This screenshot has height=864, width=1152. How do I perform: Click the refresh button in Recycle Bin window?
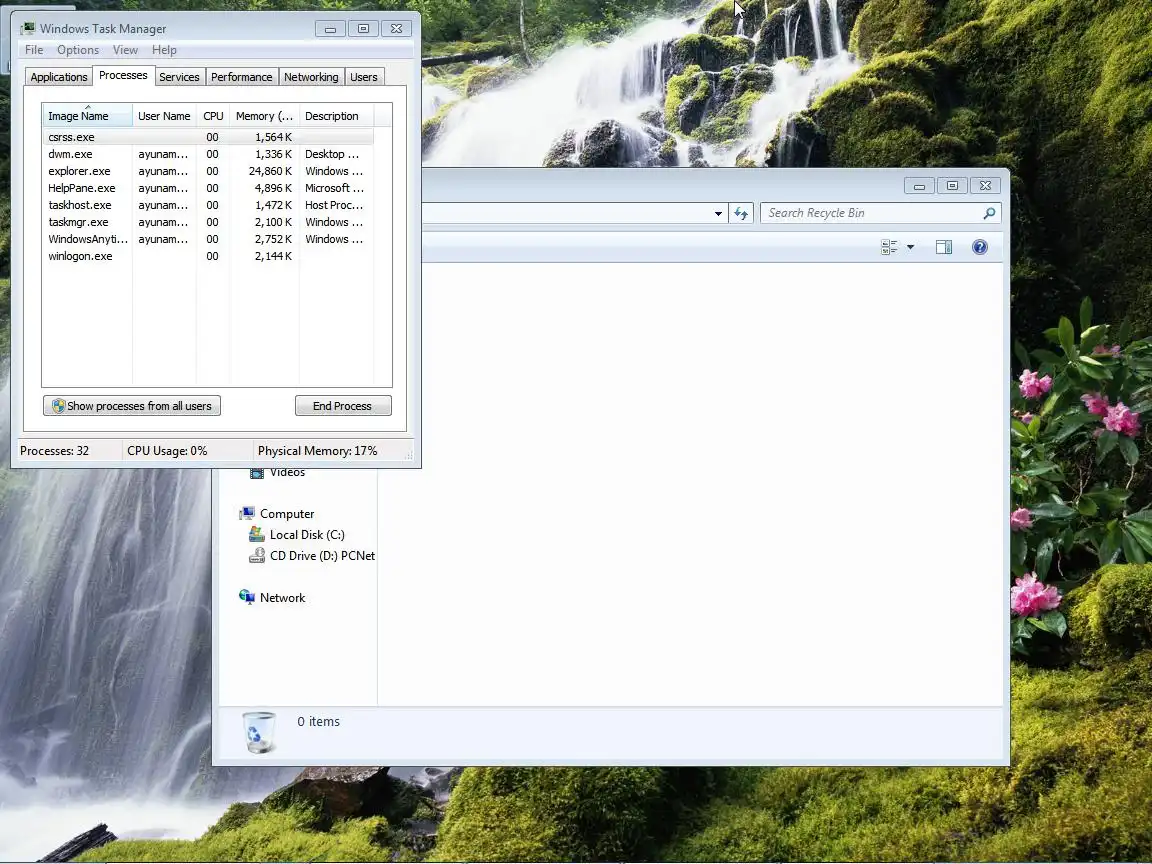tap(741, 214)
